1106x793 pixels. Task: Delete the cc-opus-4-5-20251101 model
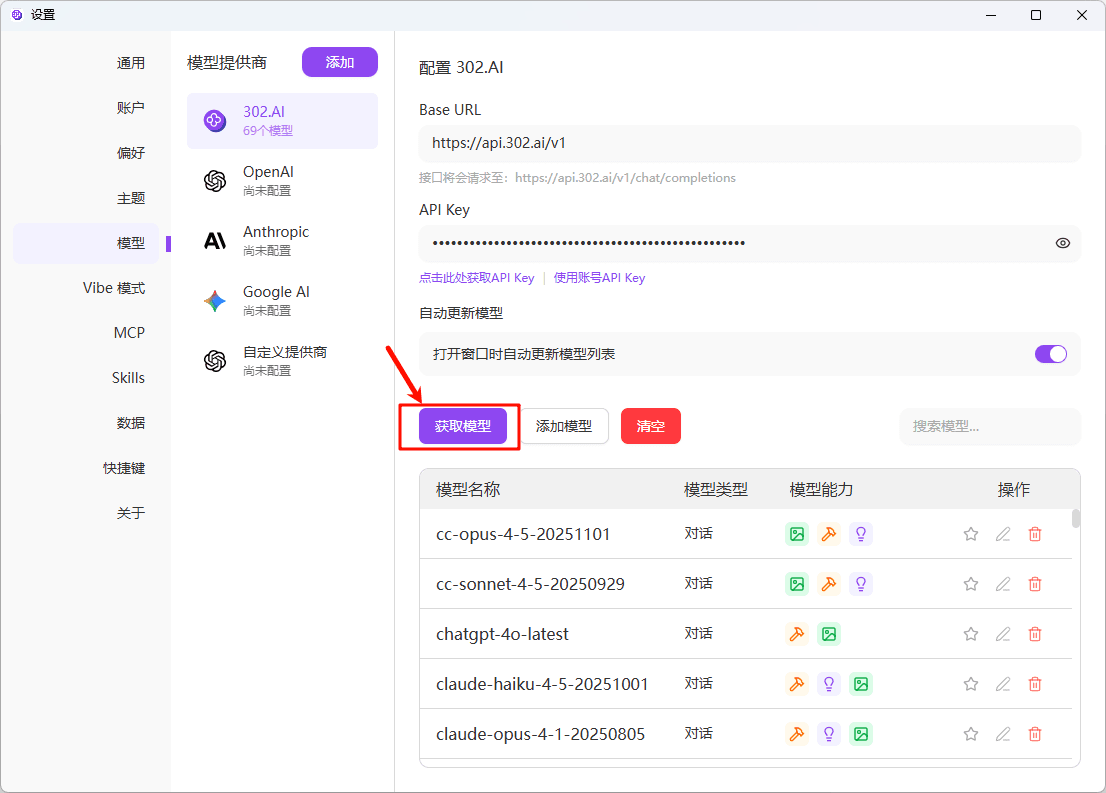point(1035,534)
